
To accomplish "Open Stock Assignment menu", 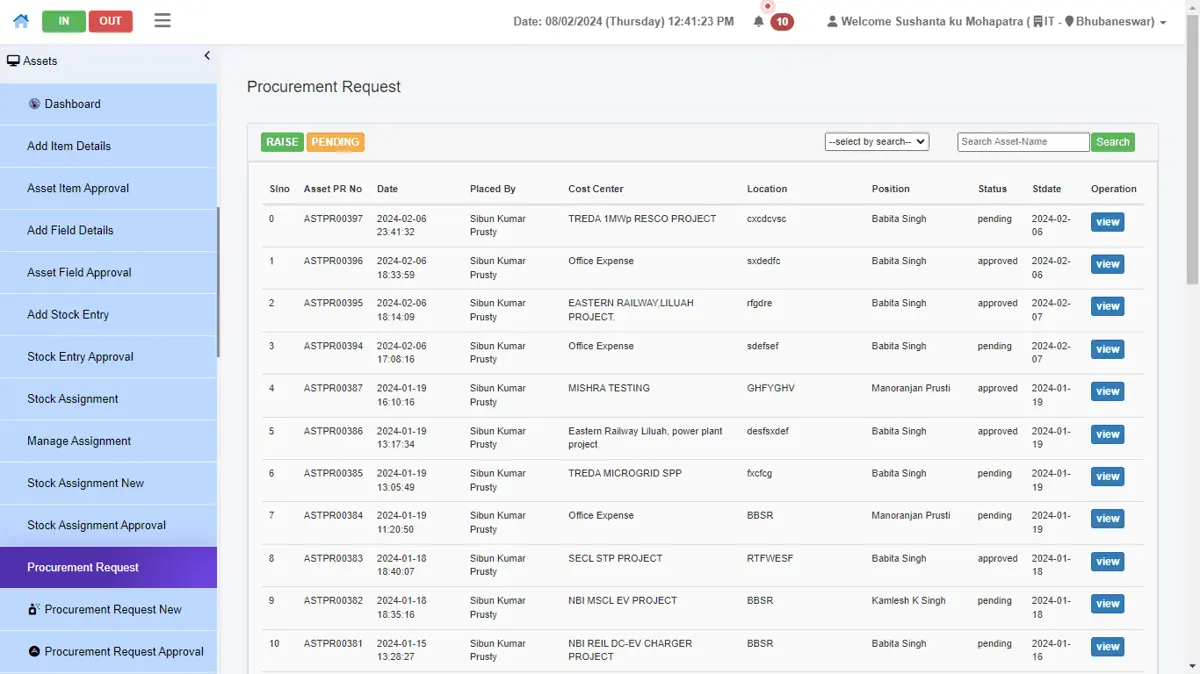I will pos(108,398).
